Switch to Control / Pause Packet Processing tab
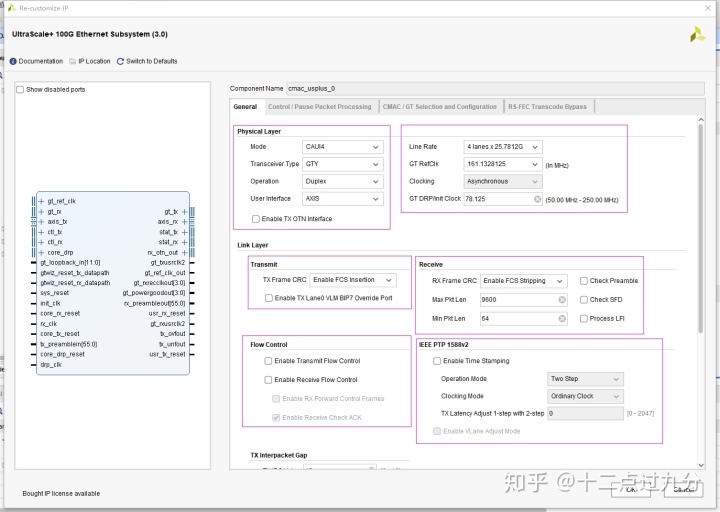This screenshot has height=512, width=720. coord(320,107)
